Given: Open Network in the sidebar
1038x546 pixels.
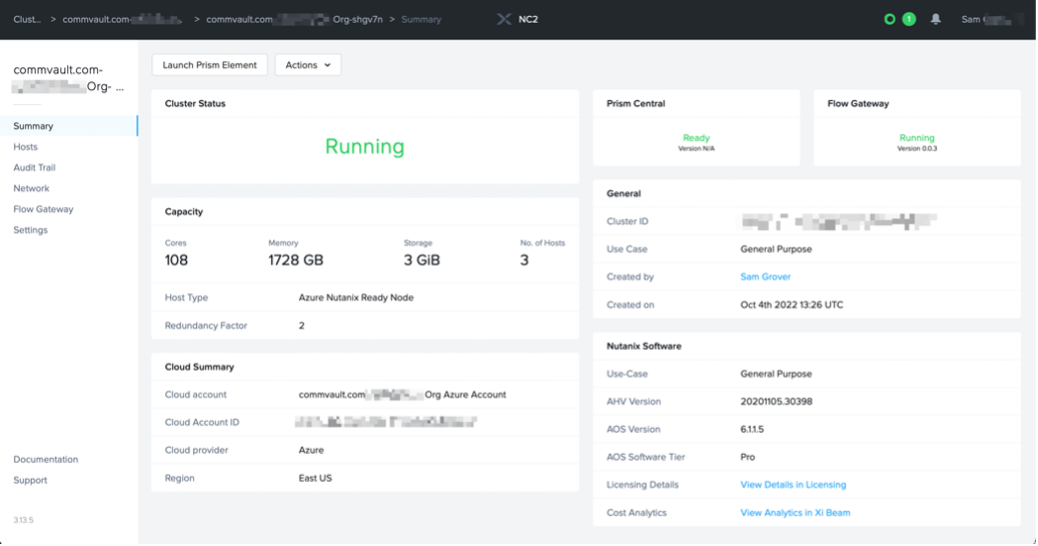Looking at the screenshot, I should coord(31,189).
